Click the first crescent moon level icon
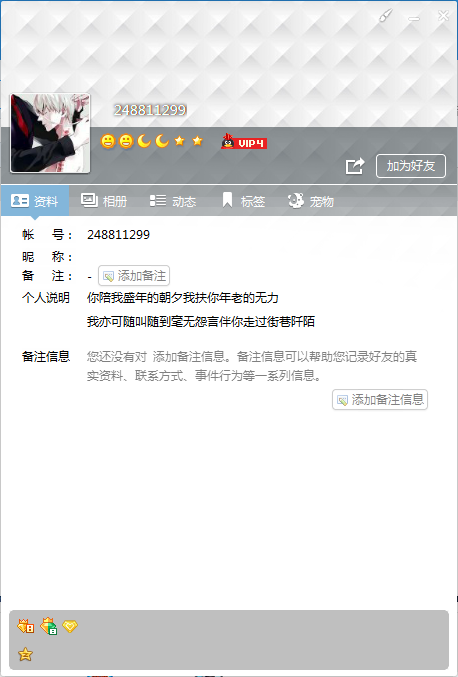 tap(144, 141)
